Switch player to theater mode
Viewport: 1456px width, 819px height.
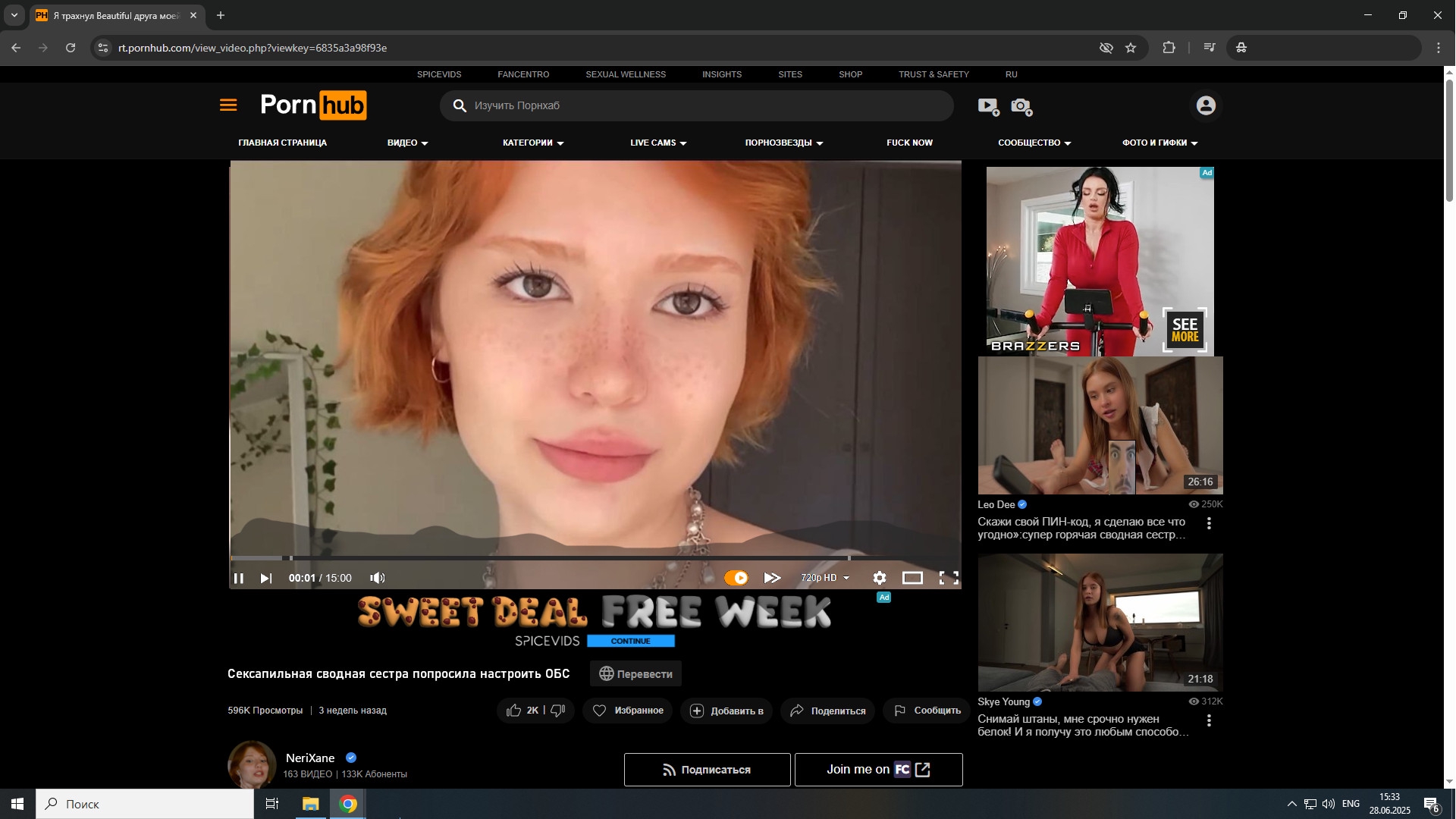(912, 579)
